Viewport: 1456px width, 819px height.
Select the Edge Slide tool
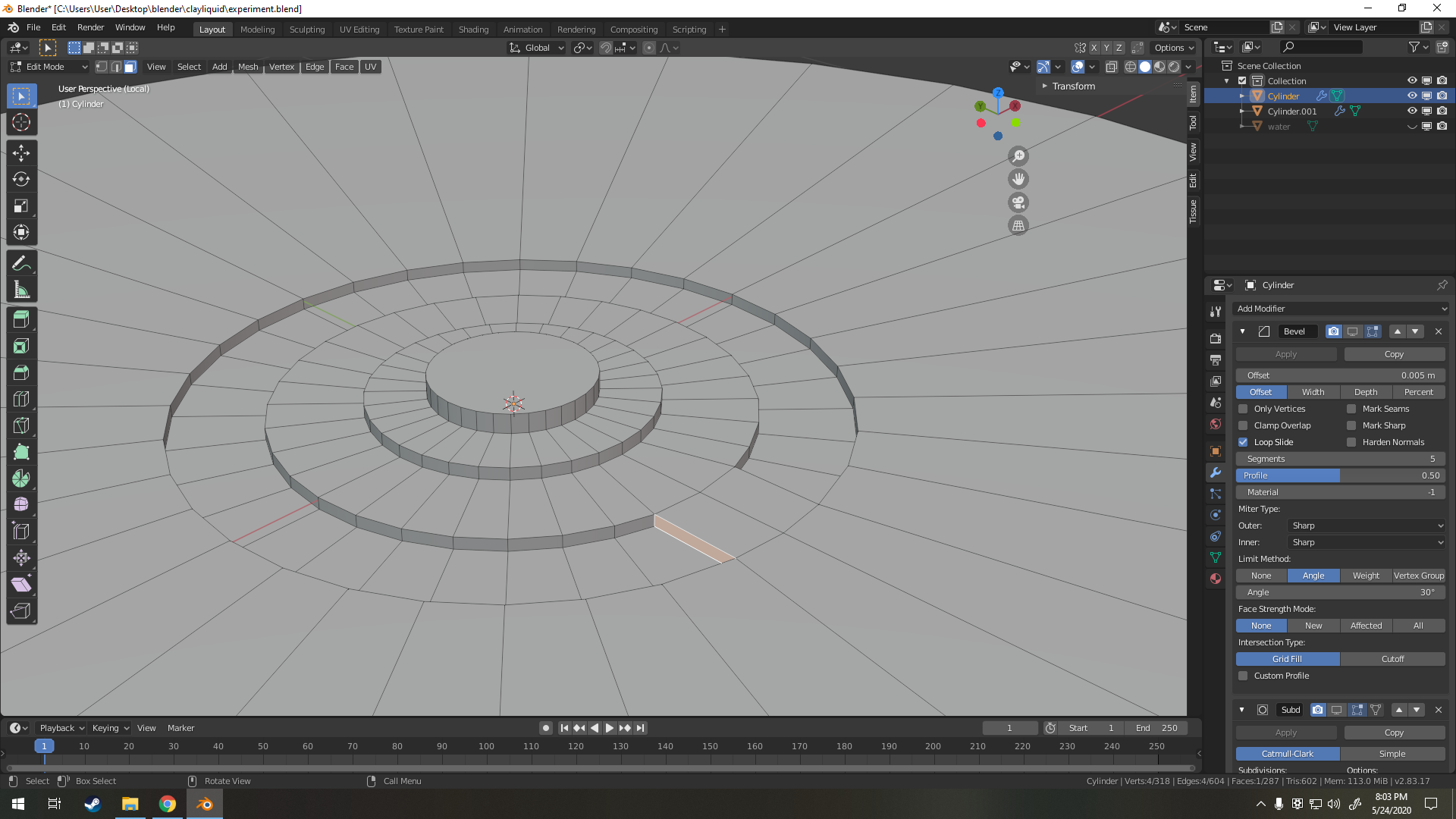(x=21, y=532)
